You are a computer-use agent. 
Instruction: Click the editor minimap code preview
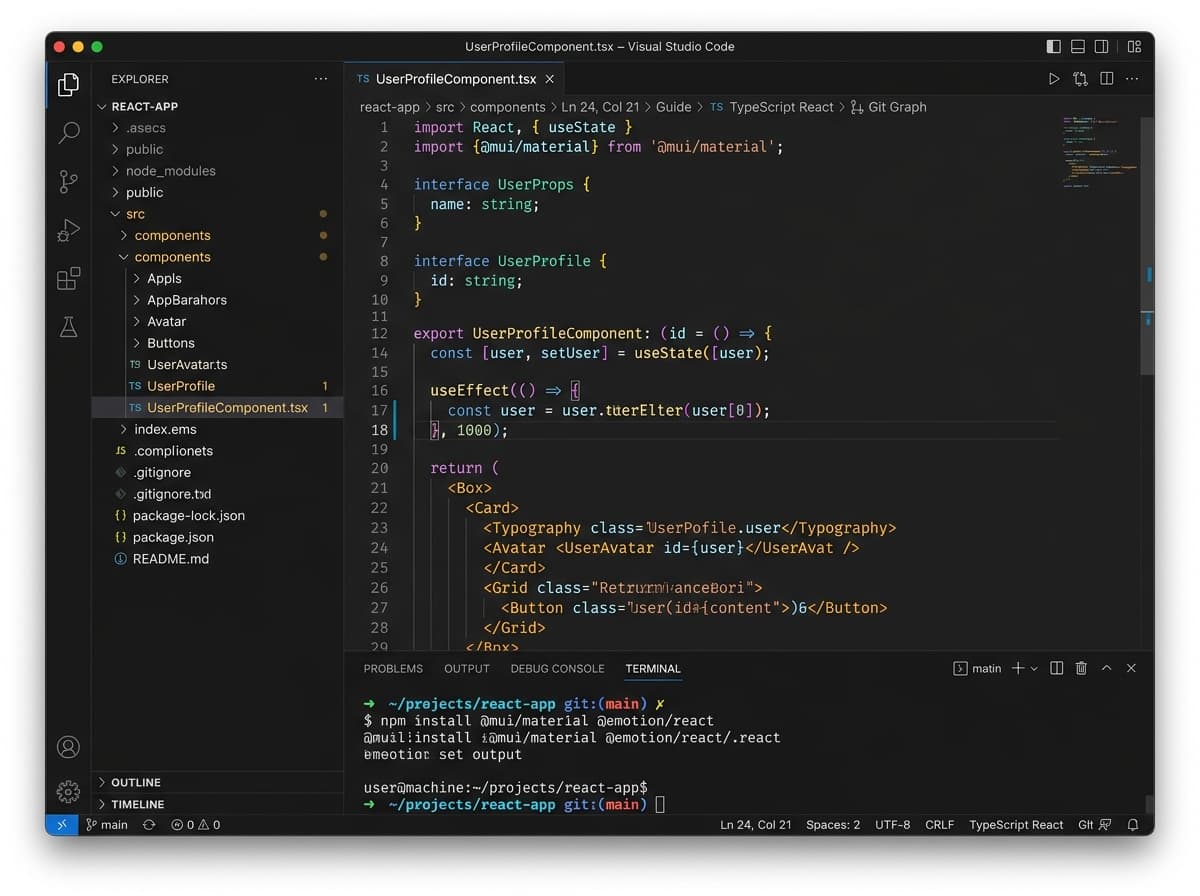pos(1100,152)
